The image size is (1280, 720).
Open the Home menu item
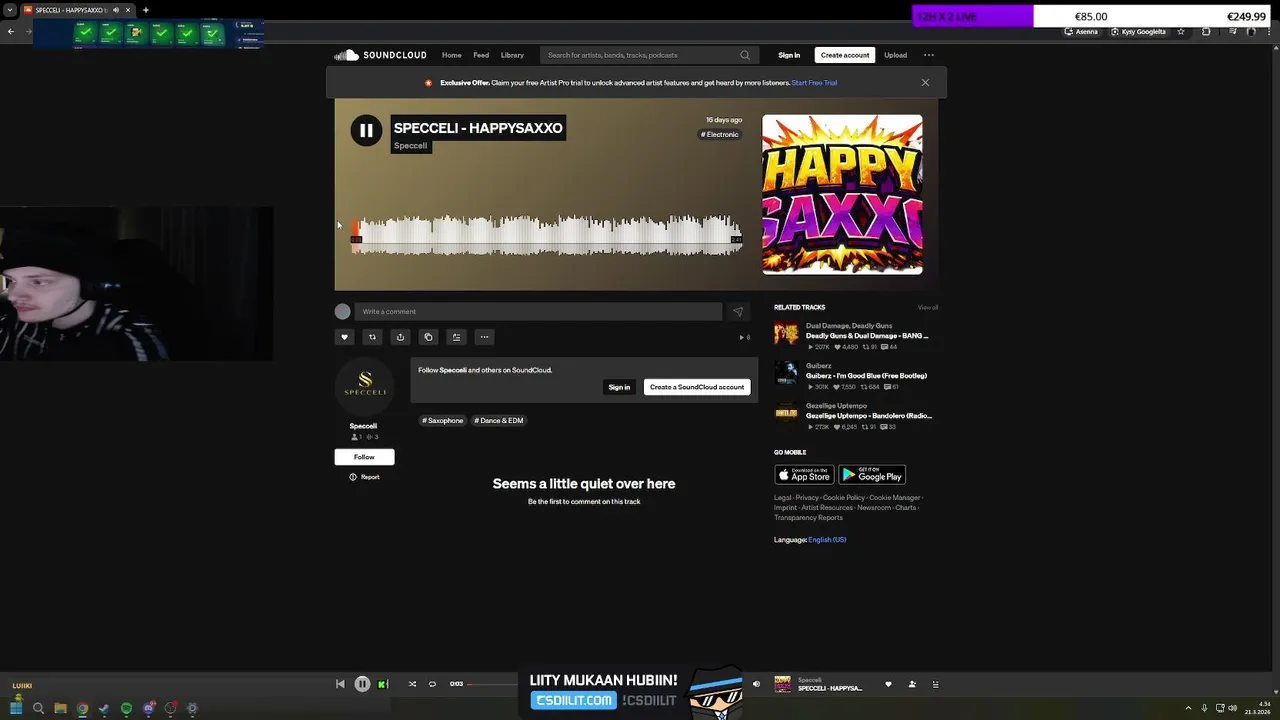pyautogui.click(x=452, y=55)
